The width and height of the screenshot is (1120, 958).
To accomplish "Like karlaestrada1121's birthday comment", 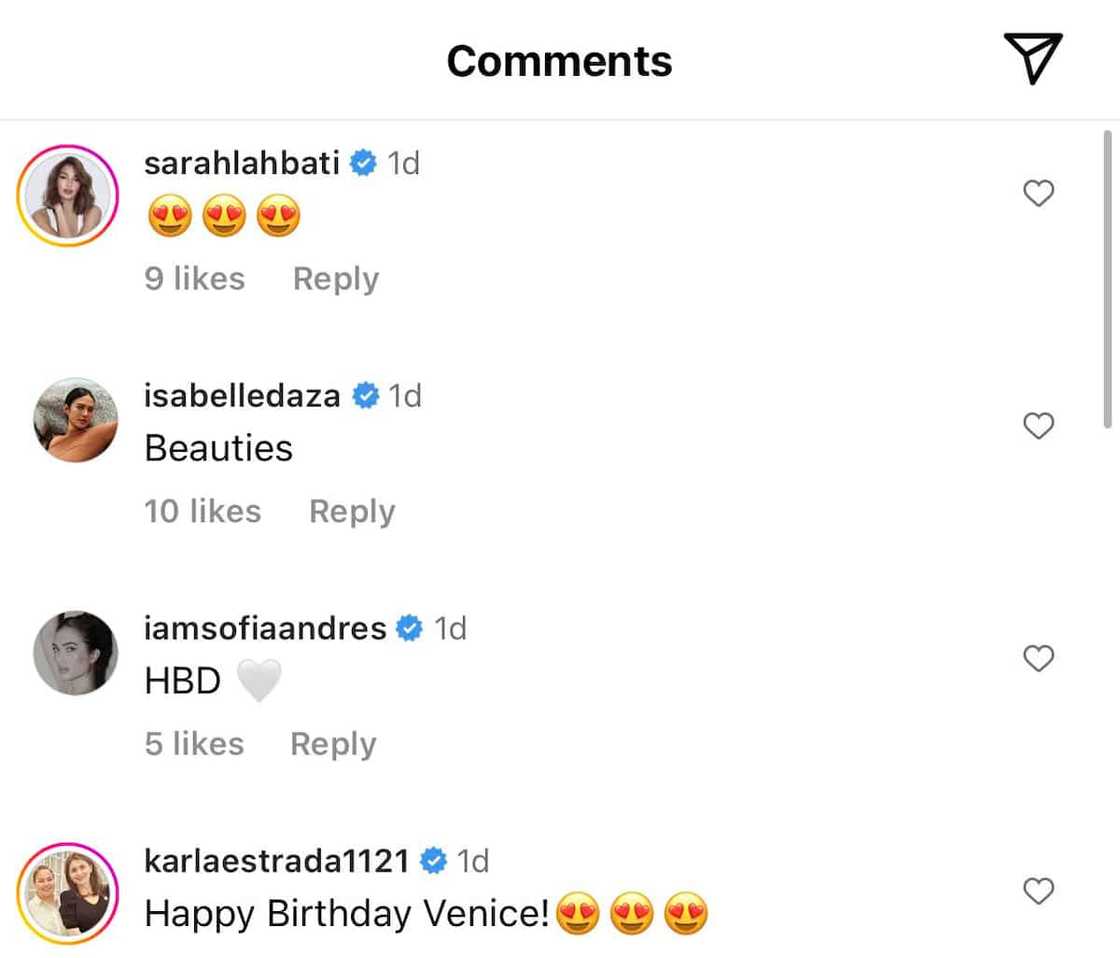I will click(x=1039, y=891).
